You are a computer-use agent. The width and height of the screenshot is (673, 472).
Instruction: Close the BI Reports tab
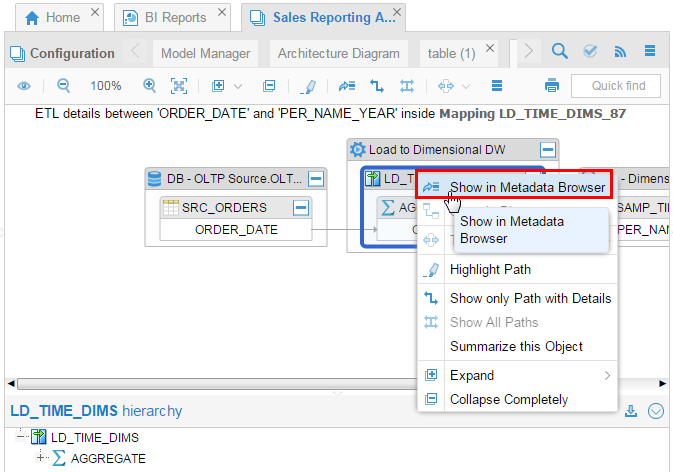click(221, 12)
